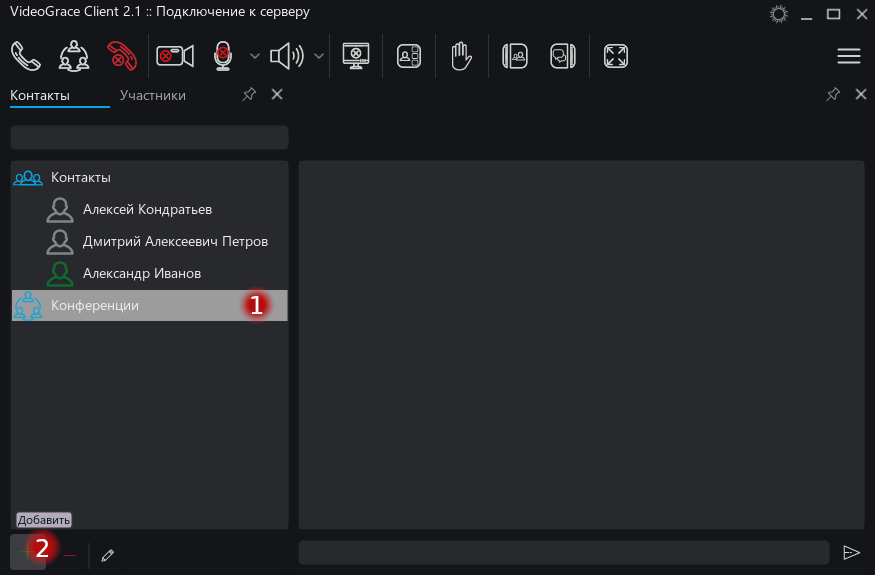The image size is (875, 575).
Task: Click the full screen expand icon
Action: pyautogui.click(x=616, y=56)
